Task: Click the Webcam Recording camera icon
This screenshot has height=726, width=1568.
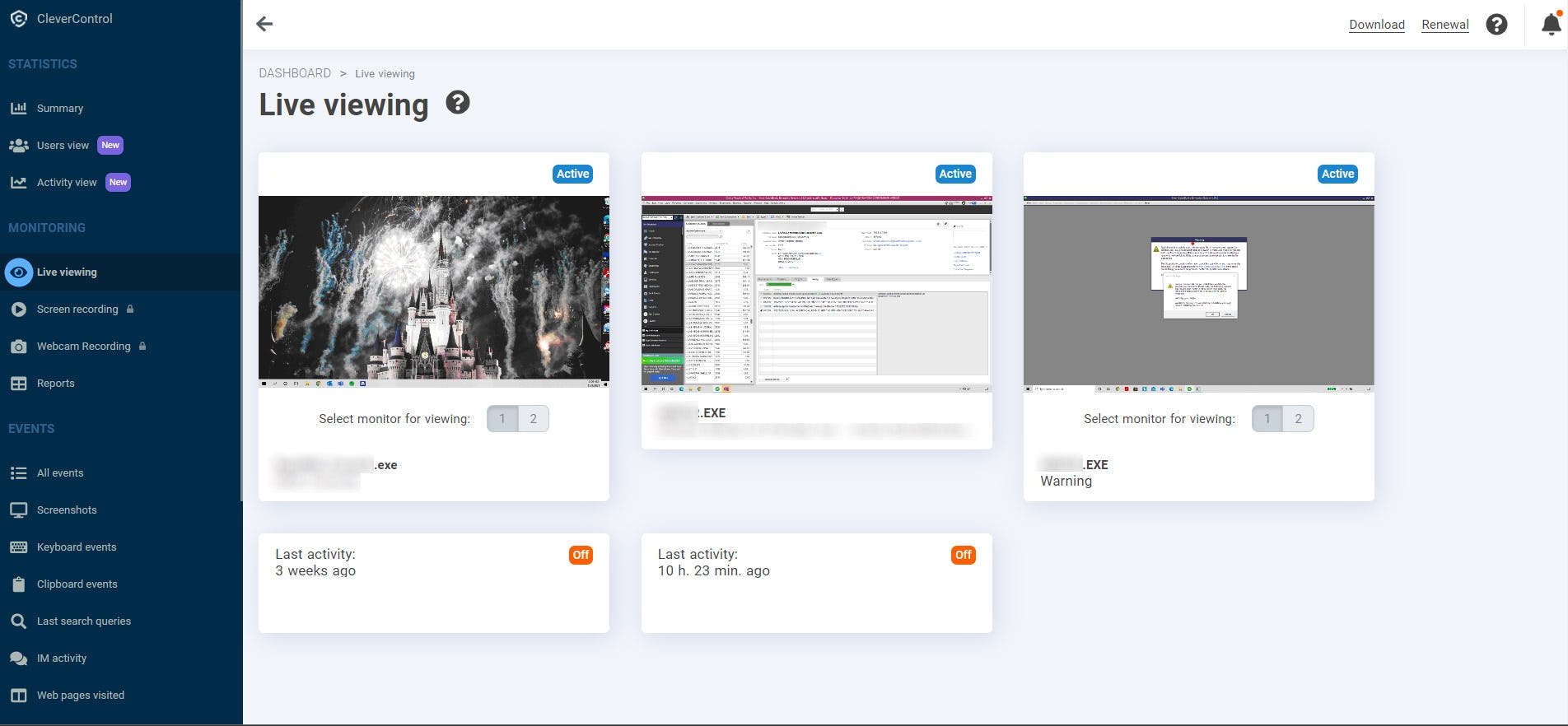Action: tap(18, 347)
